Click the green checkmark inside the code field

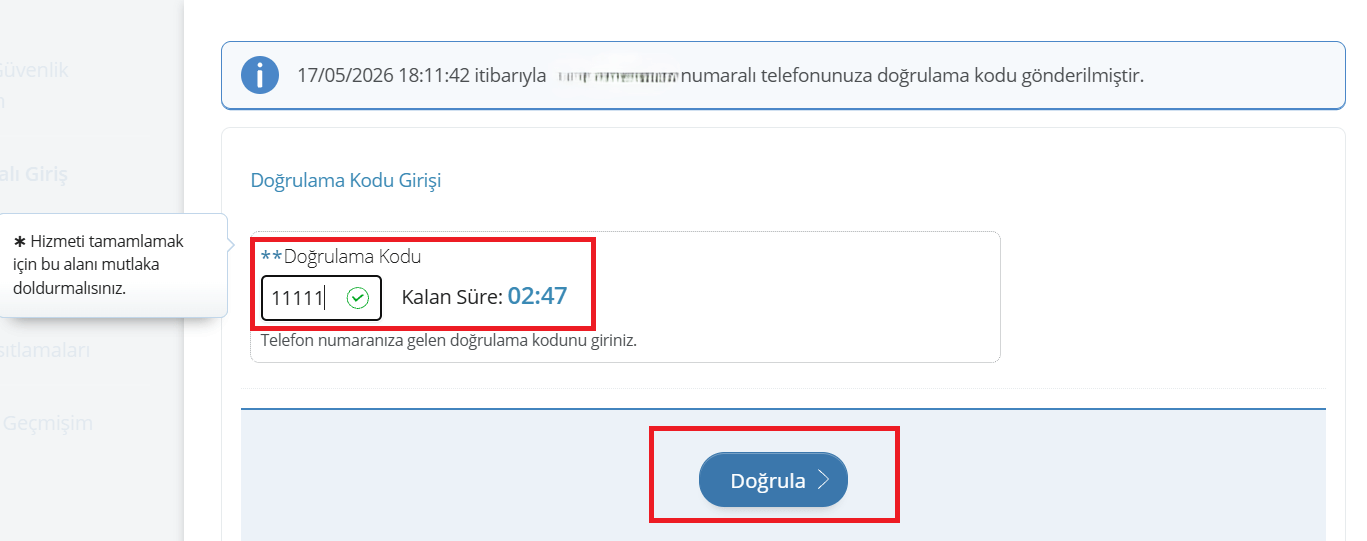[x=358, y=298]
